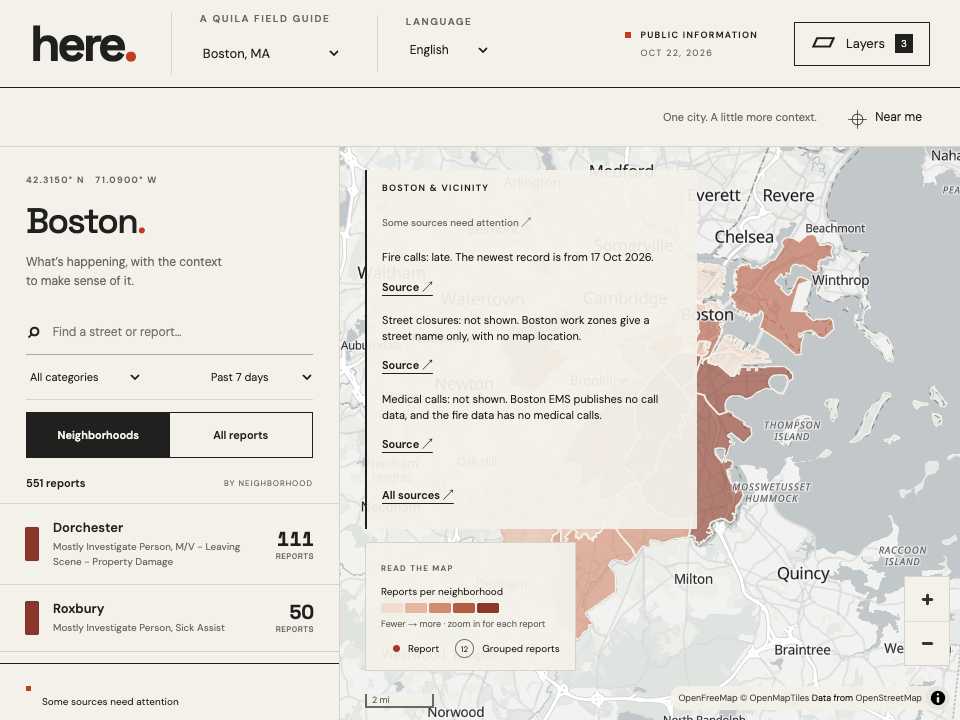Focus the 'Find a street or report' field

(x=169, y=332)
